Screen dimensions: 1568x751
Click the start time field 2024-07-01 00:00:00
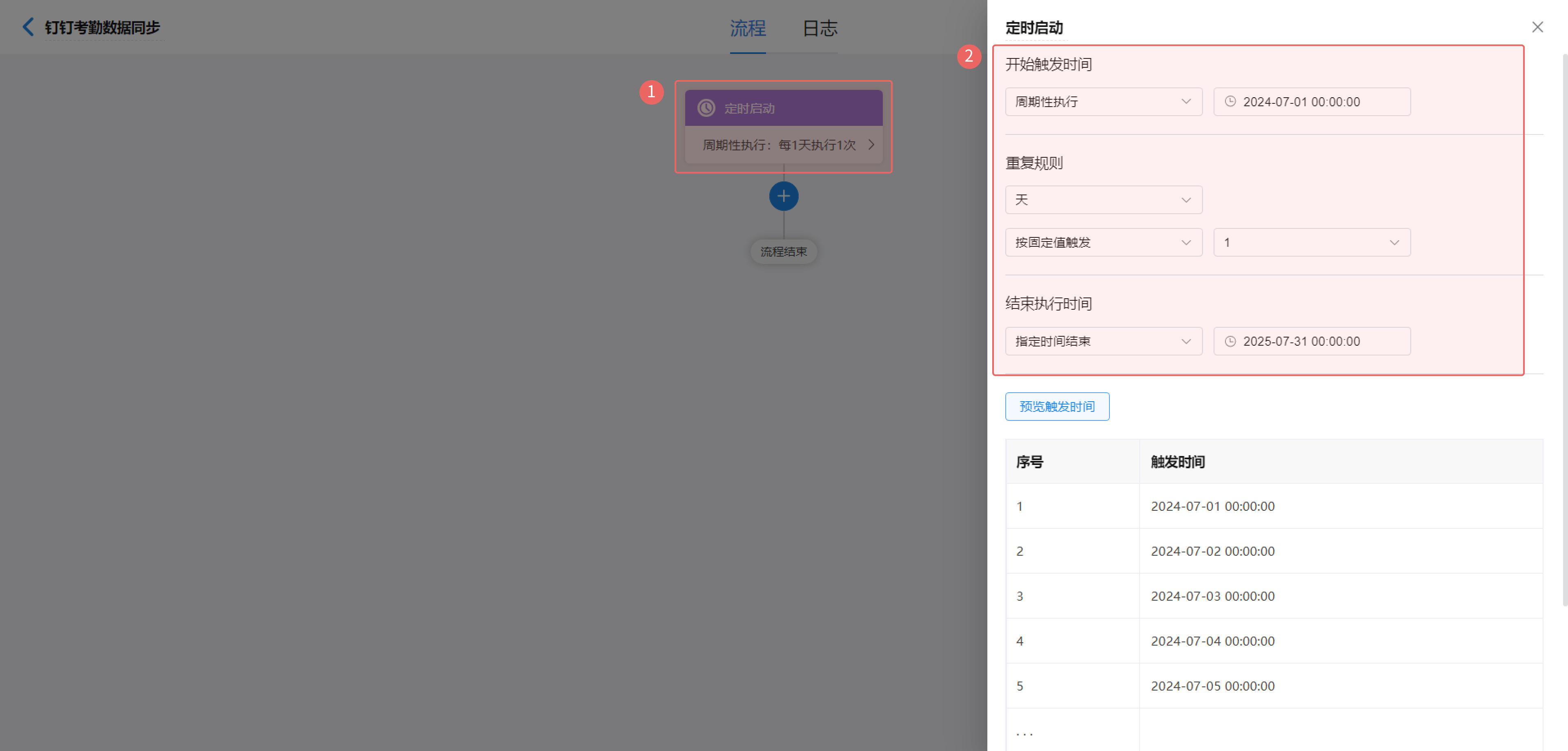click(x=1312, y=102)
